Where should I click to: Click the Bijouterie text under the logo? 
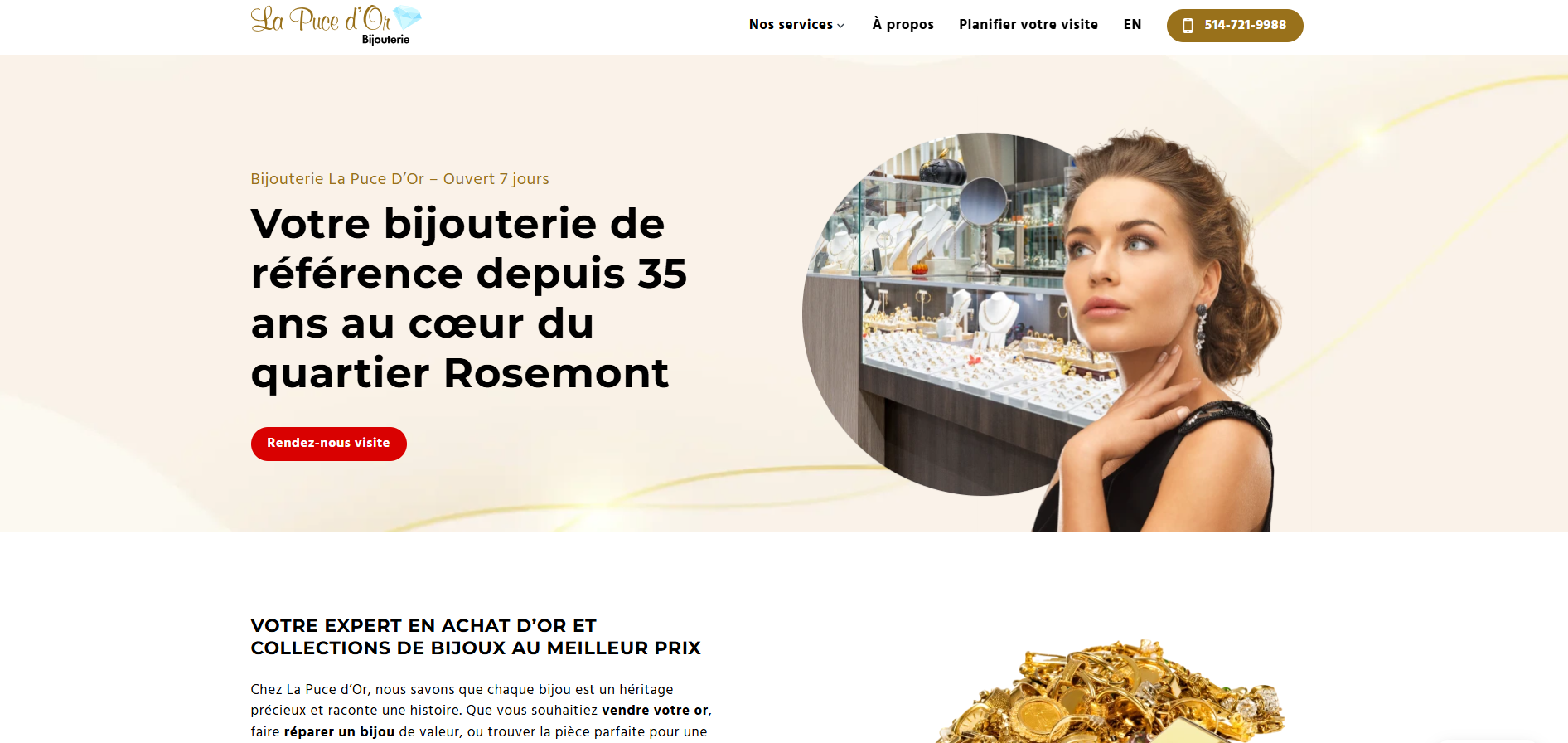[x=385, y=40]
